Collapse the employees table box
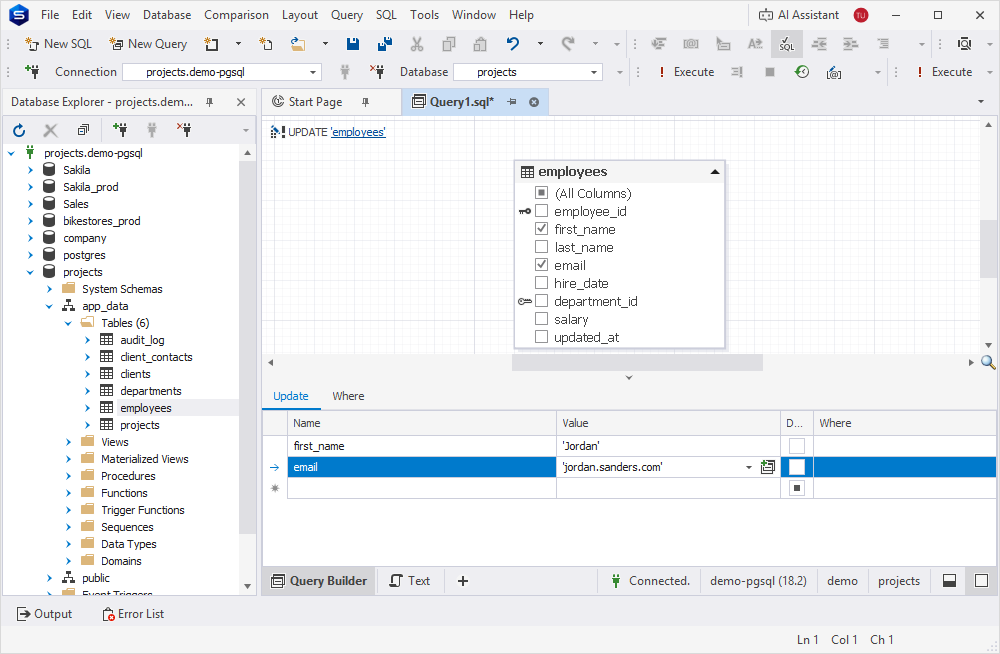 point(715,172)
